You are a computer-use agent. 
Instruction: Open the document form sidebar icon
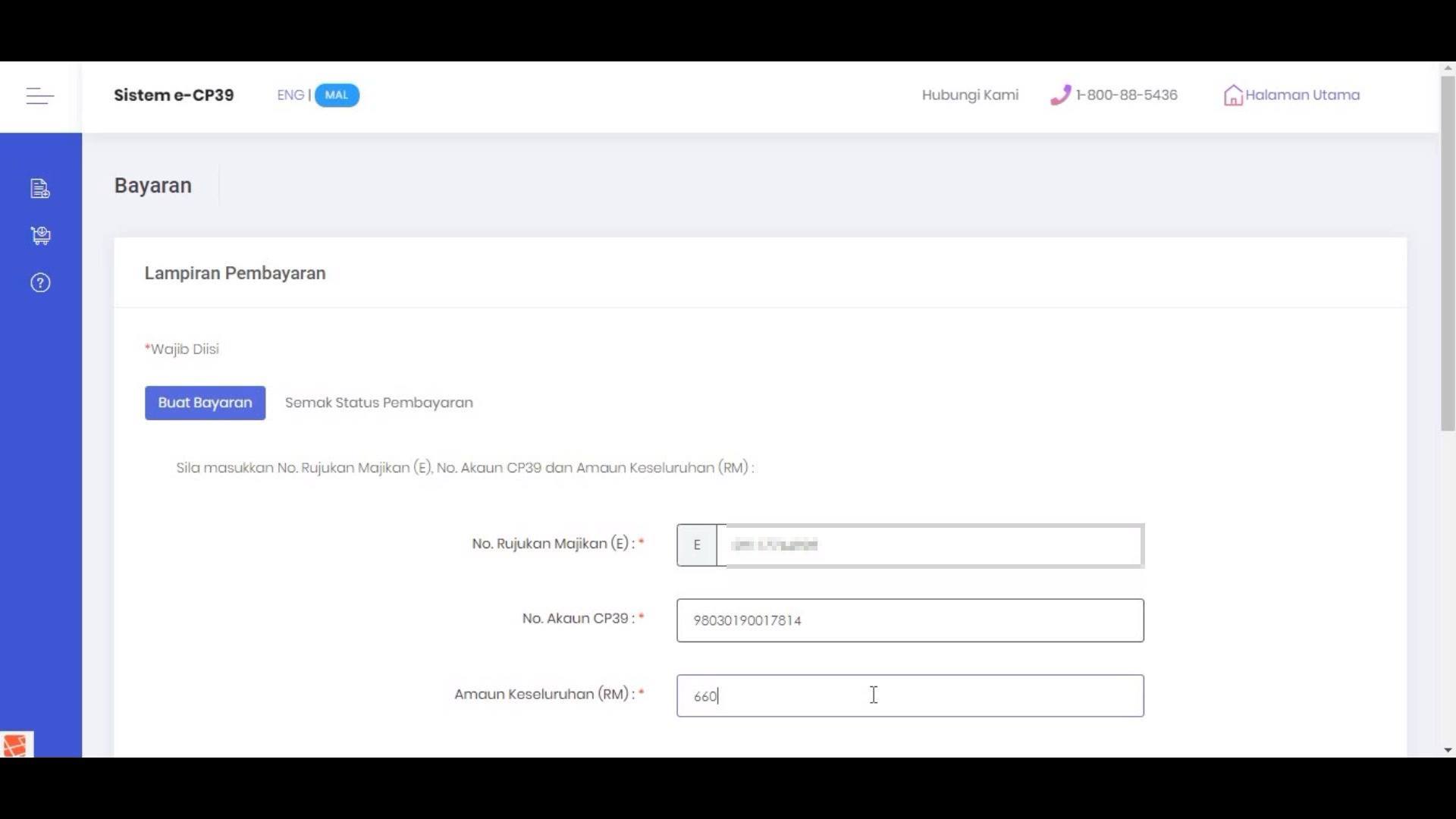pyautogui.click(x=40, y=188)
